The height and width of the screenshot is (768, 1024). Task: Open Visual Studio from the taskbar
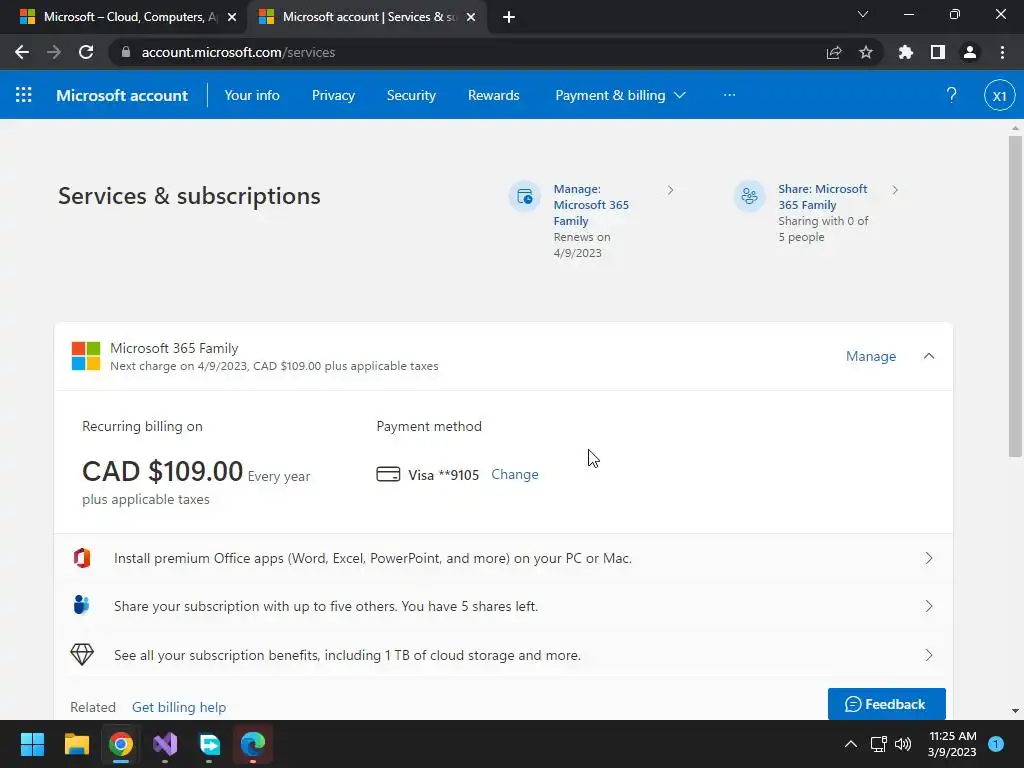coord(165,744)
